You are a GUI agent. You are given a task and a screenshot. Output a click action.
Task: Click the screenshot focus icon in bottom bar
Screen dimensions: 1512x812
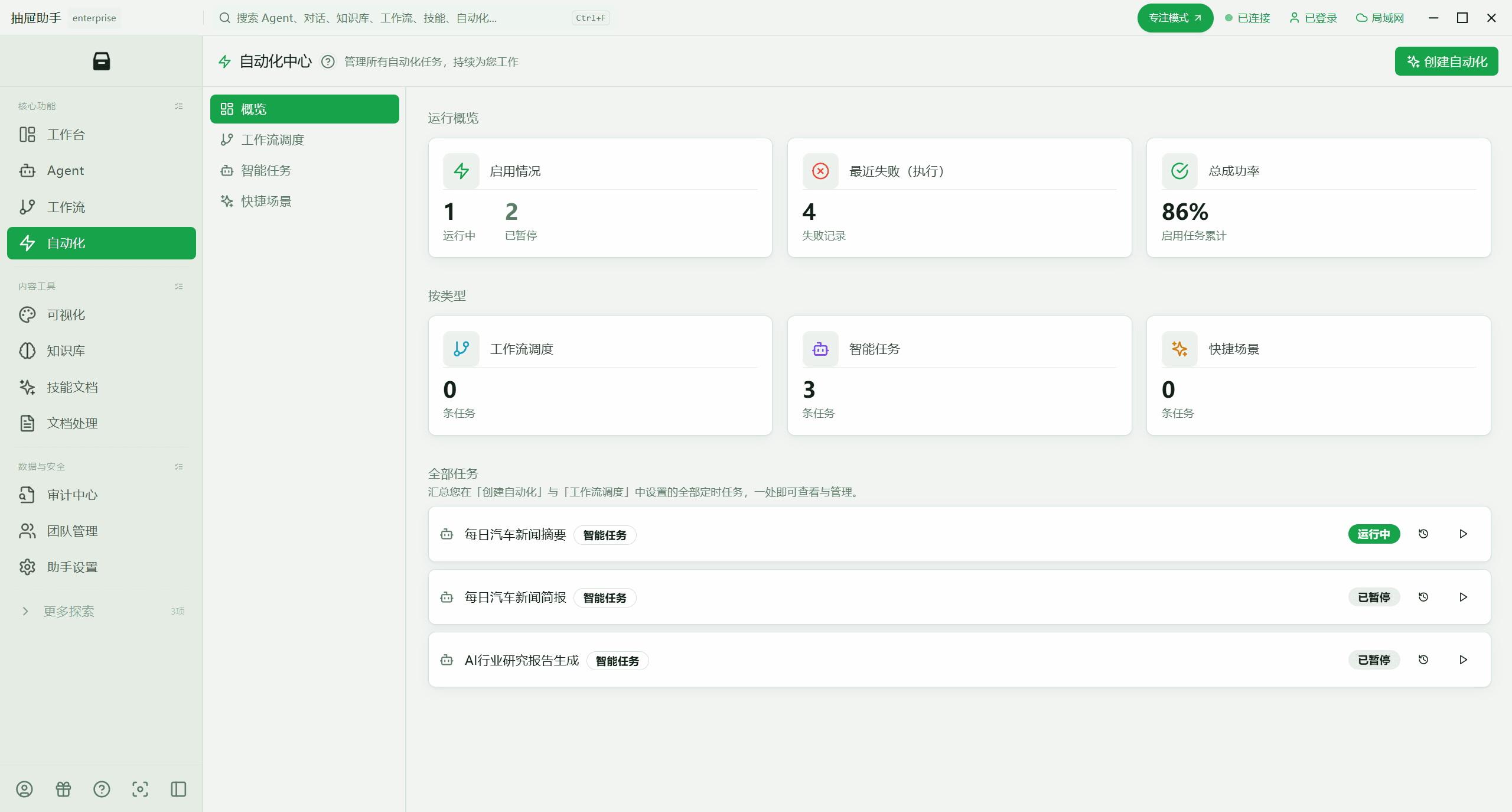(x=140, y=789)
